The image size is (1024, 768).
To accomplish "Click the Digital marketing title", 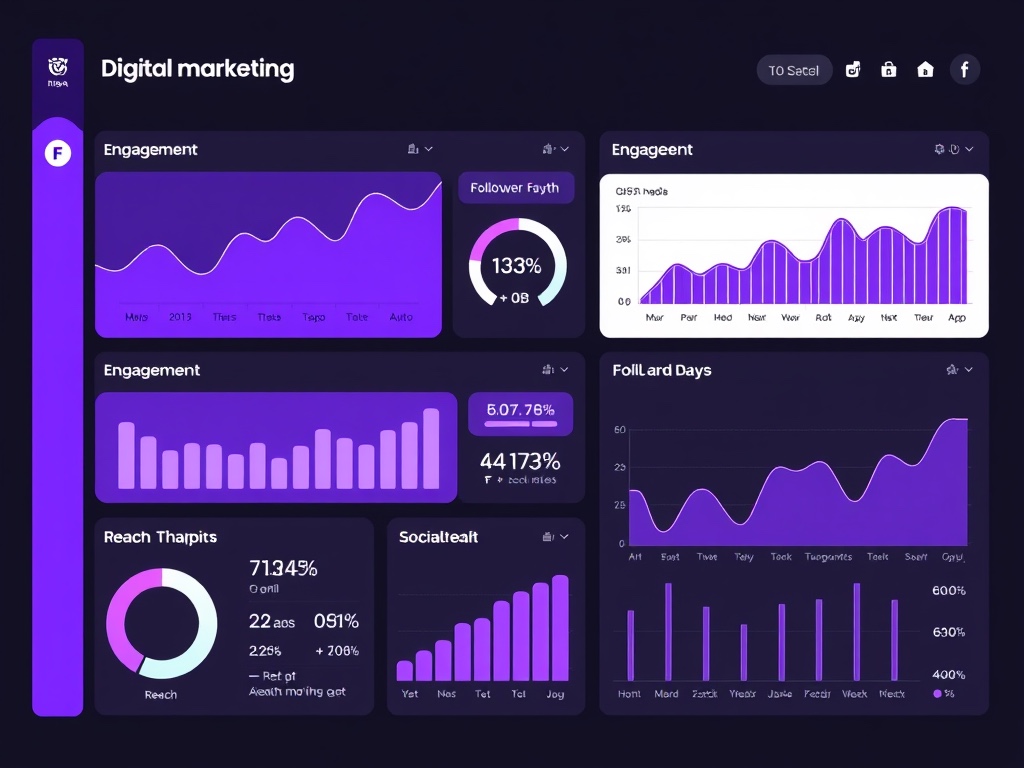I will (197, 69).
